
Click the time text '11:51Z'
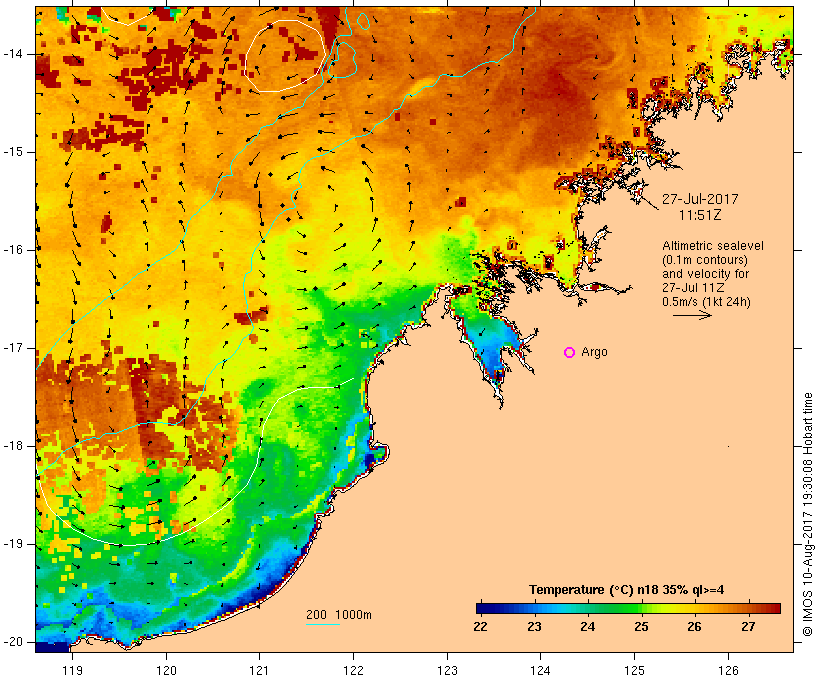pyautogui.click(x=700, y=215)
